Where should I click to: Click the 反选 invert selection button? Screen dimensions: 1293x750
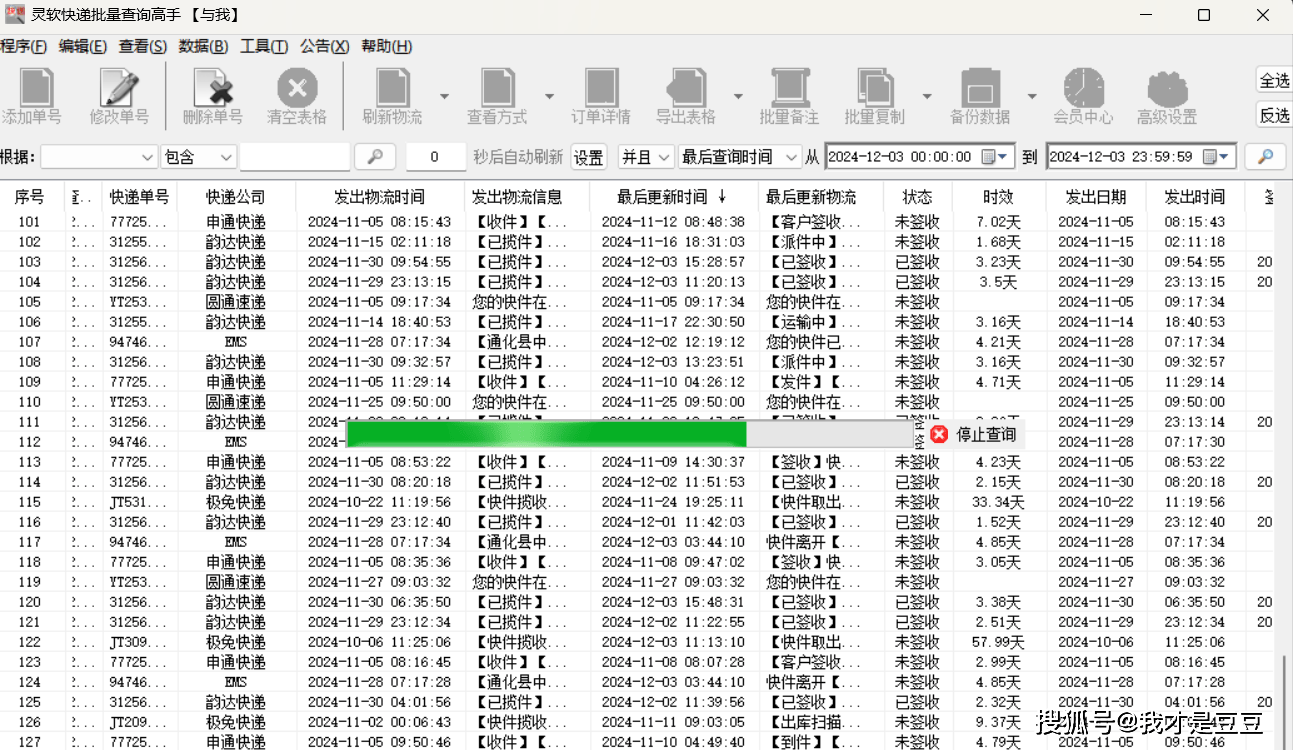coord(1274,115)
